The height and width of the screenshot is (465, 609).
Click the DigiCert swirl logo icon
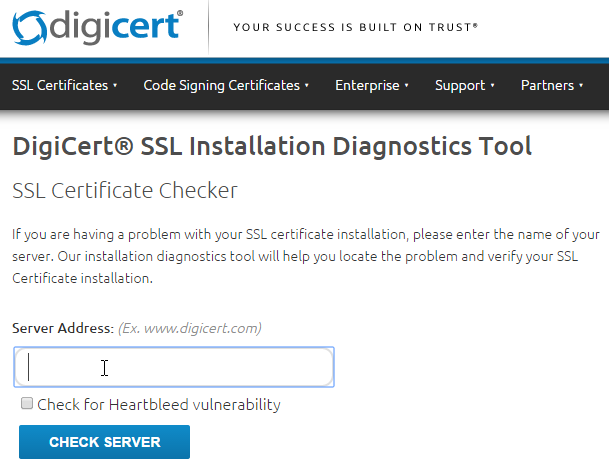[30, 28]
